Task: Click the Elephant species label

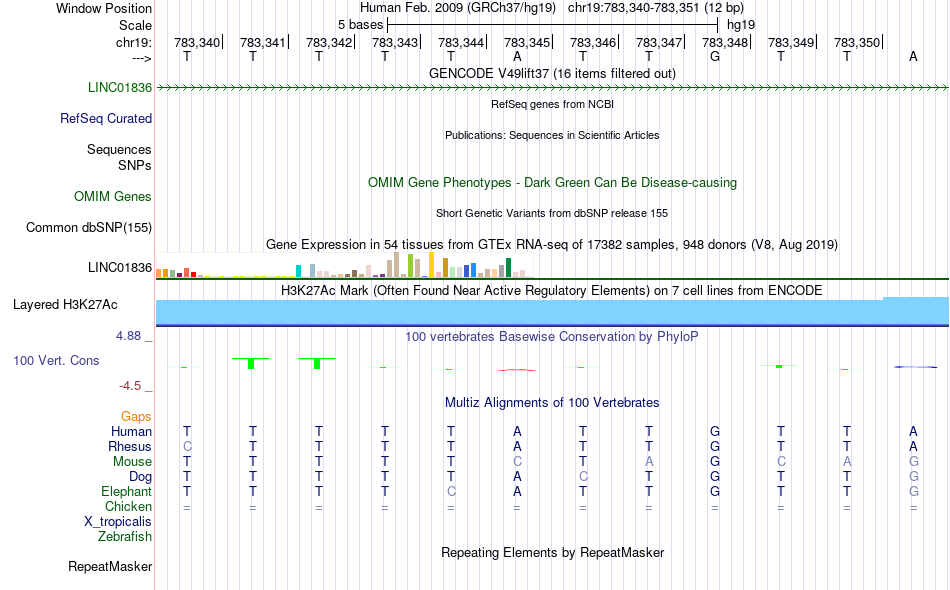Action: 126,491
